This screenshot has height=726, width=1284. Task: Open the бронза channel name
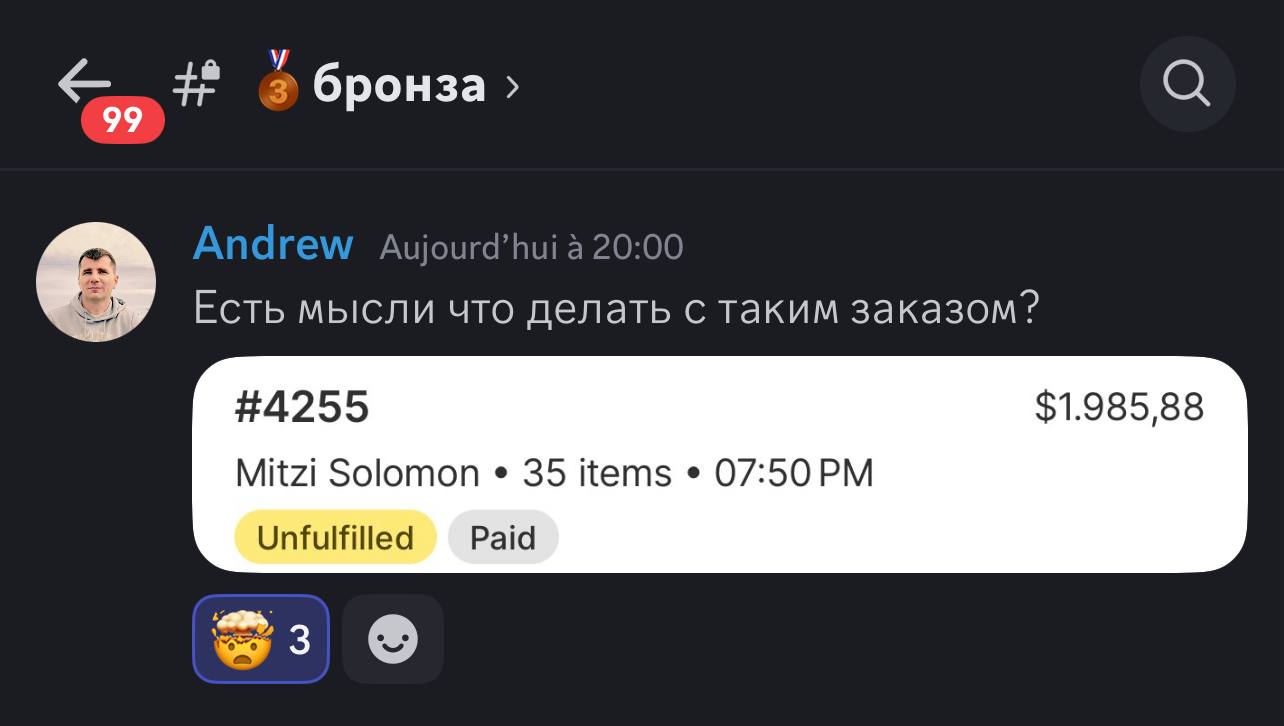coord(399,86)
